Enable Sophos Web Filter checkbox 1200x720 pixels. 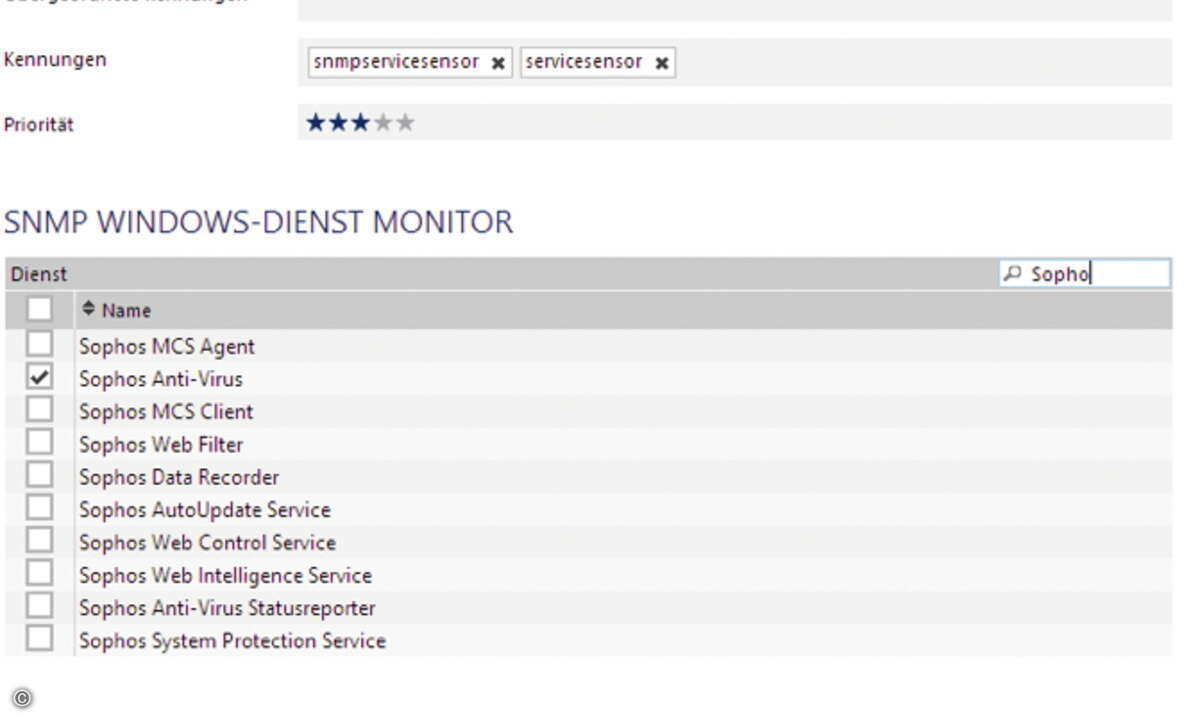click(x=39, y=442)
